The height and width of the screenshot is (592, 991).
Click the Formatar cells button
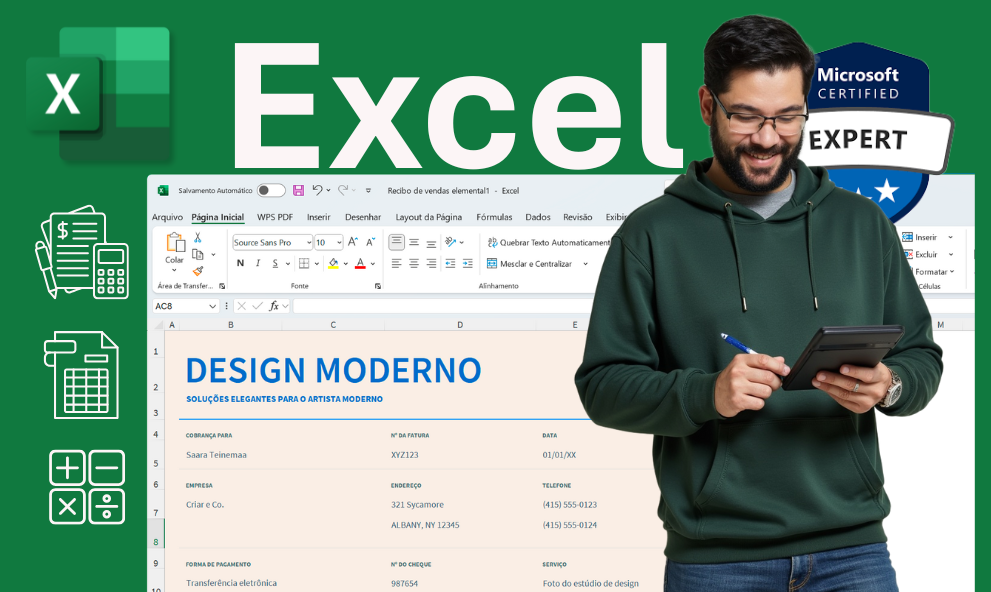(930, 272)
